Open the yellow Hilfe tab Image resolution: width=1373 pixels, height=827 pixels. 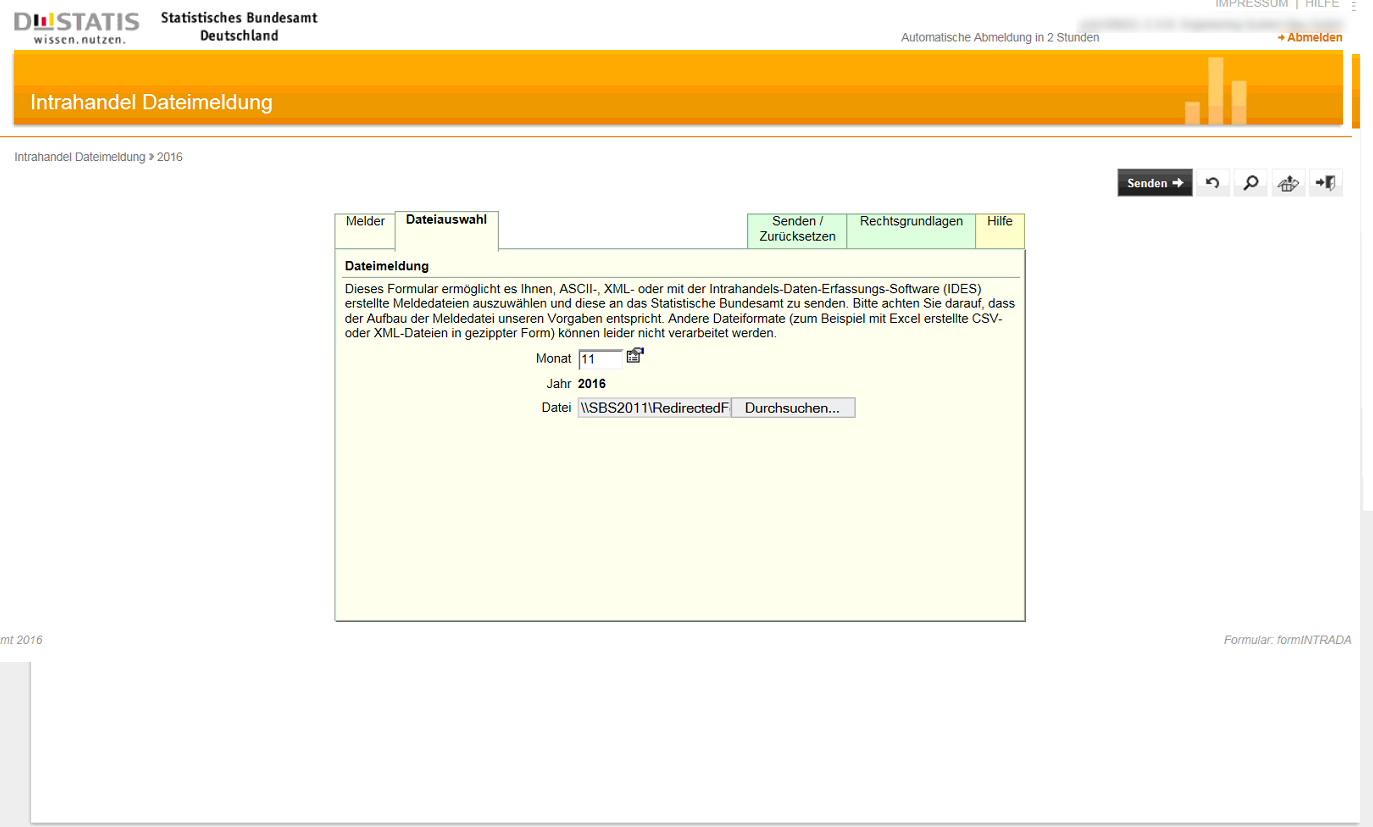pos(999,222)
